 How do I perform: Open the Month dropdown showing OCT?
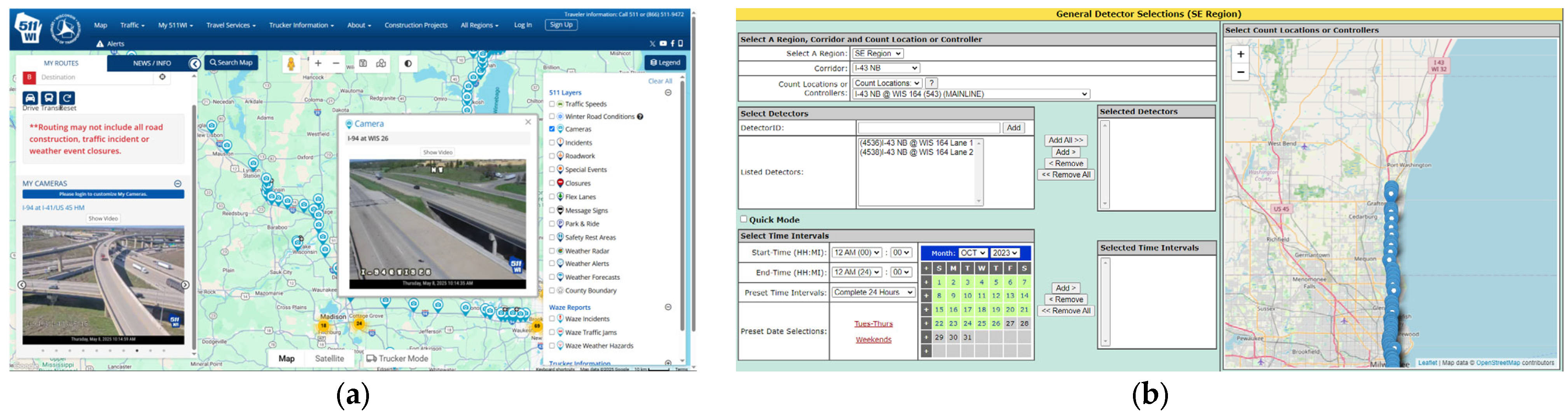tap(972, 253)
